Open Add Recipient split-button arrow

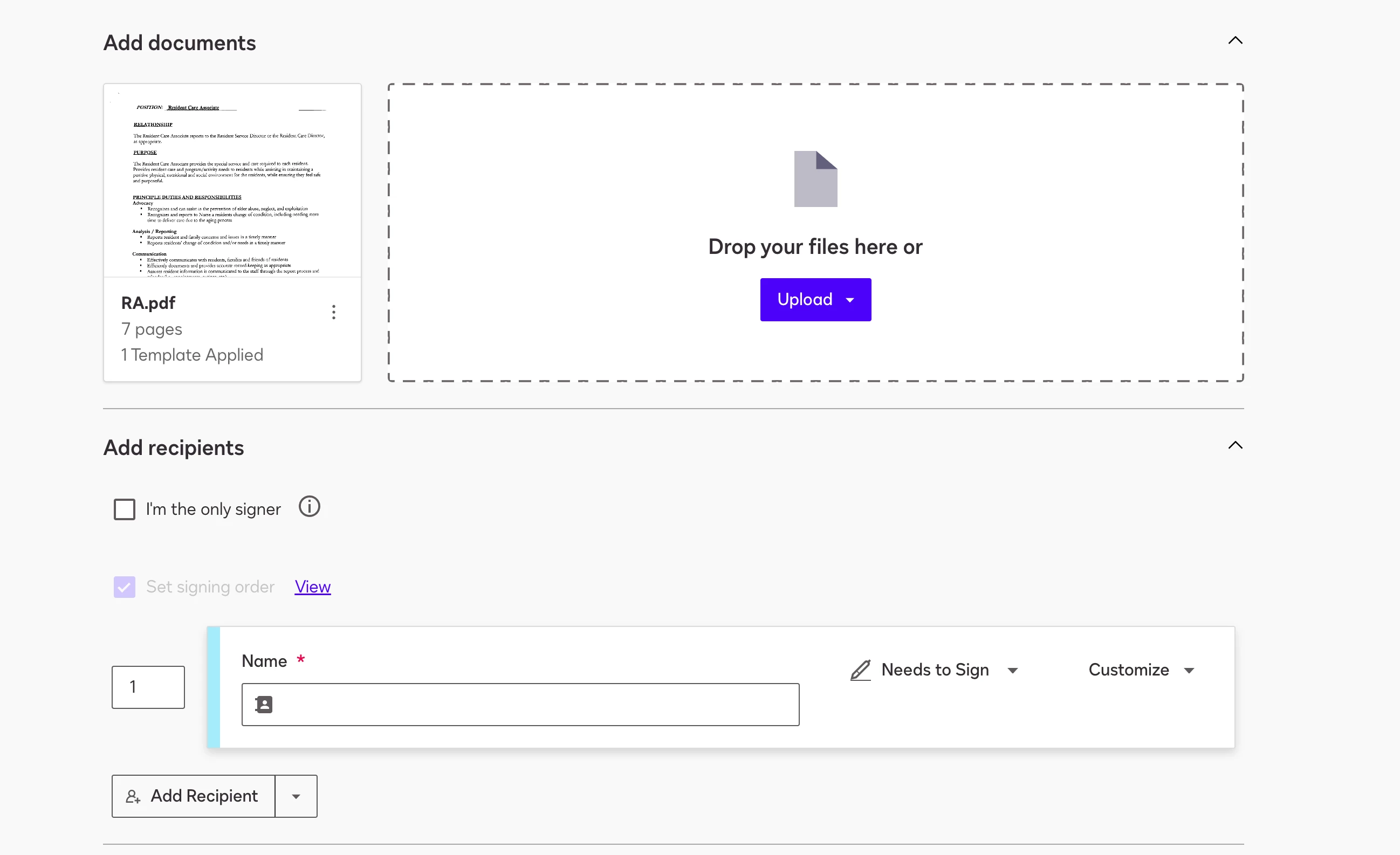(x=296, y=796)
